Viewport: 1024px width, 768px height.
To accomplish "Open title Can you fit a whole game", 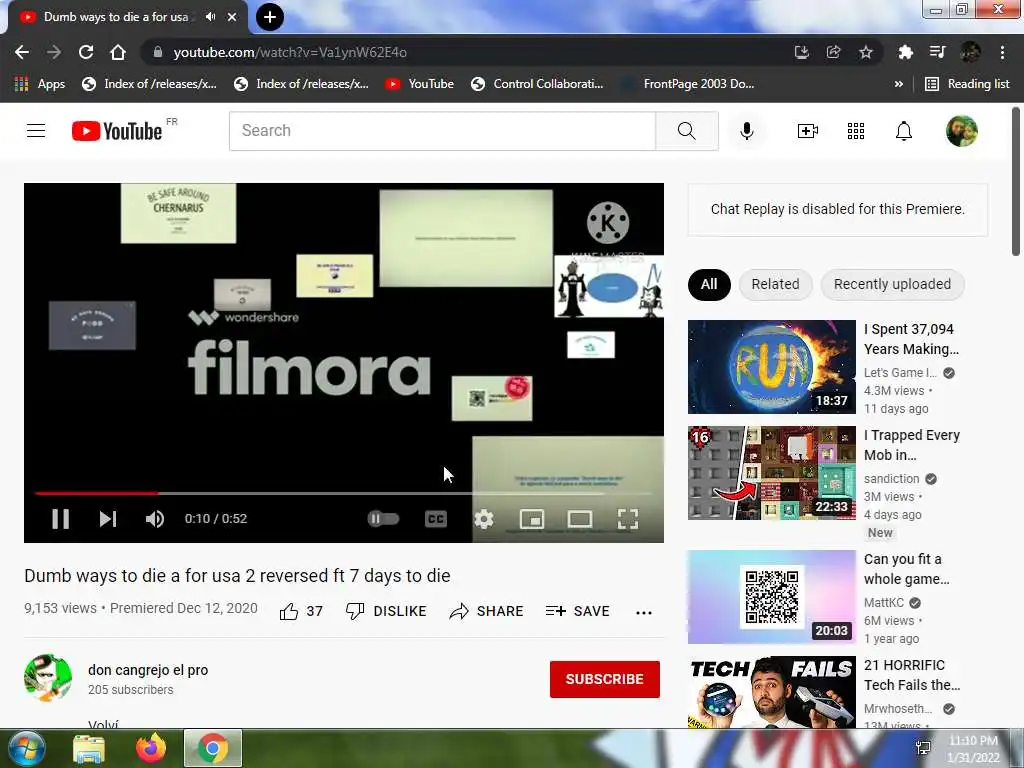I will [x=907, y=569].
